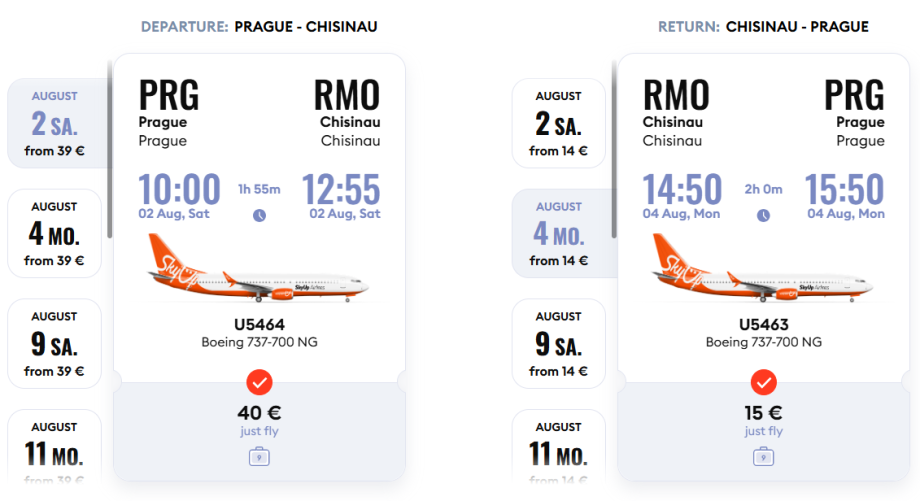Viewport: 920px width, 501px height.
Task: Click the SkyUp airplane image on departure card
Action: [259, 268]
